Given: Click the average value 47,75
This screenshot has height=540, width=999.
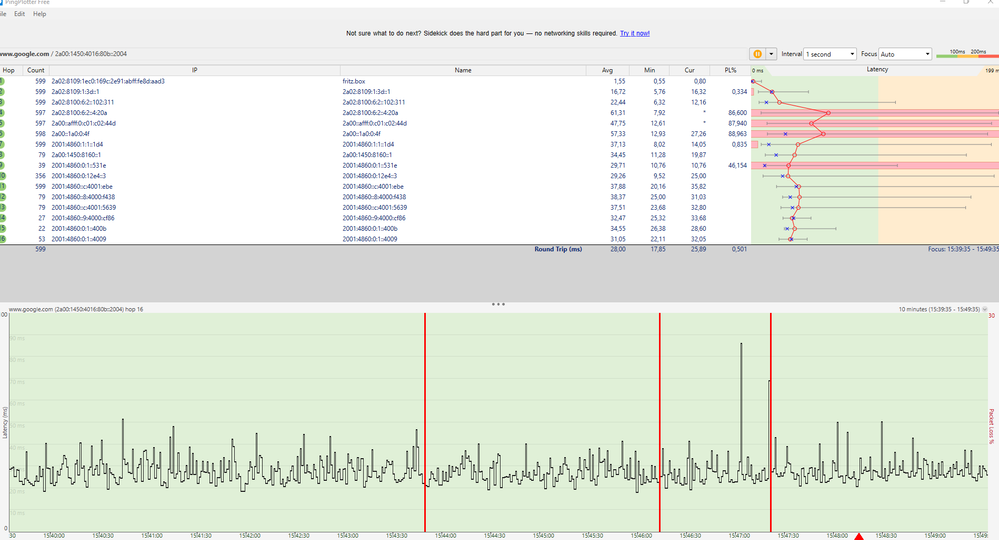Looking at the screenshot, I should point(618,124).
